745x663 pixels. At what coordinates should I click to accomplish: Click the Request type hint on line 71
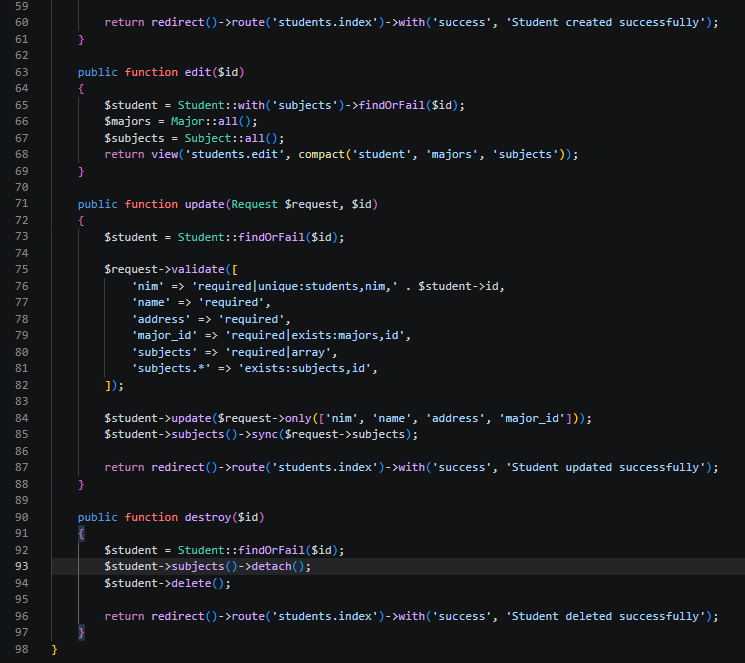254,204
